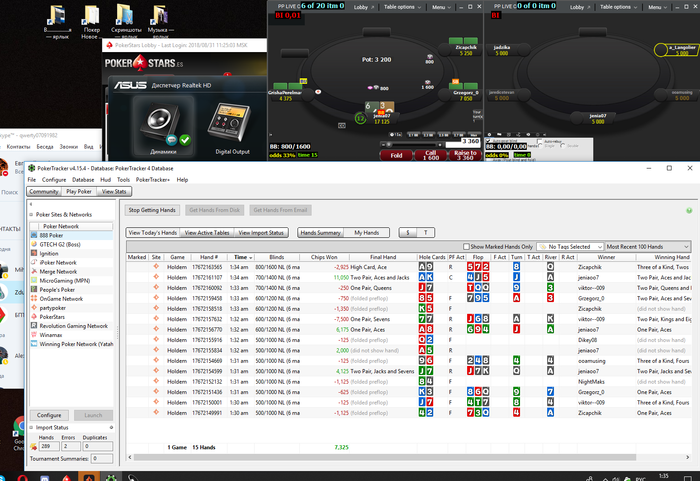Click flop cards 5 7 2 in first row
This screenshot has width=700, height=481.
click(478, 267)
